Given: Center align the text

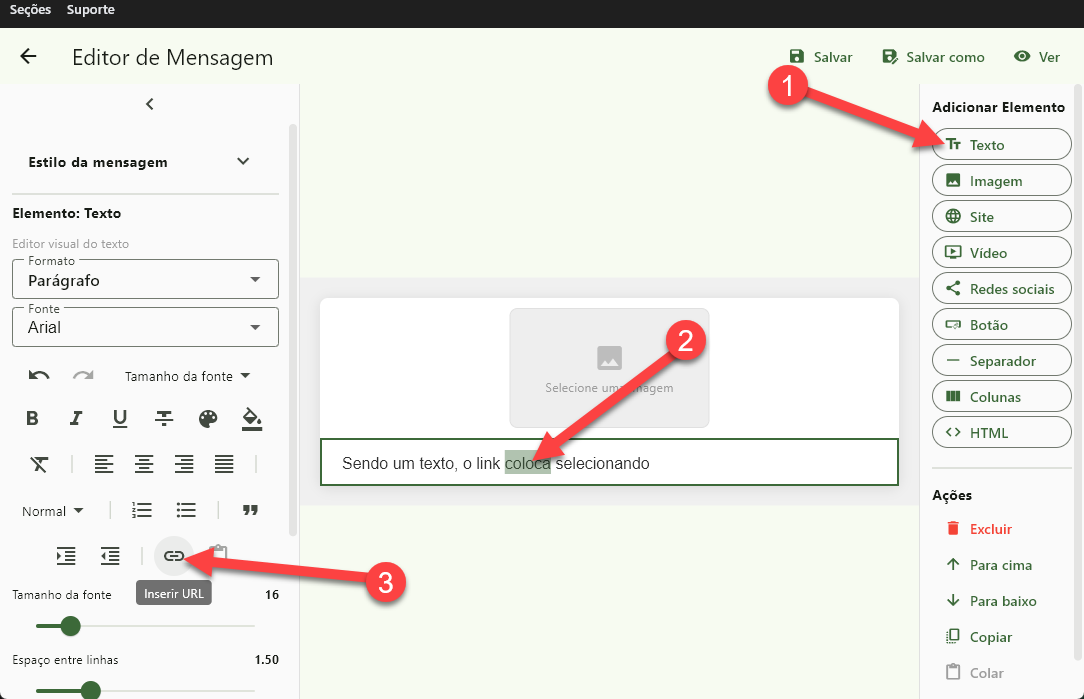Looking at the screenshot, I should 144,464.
